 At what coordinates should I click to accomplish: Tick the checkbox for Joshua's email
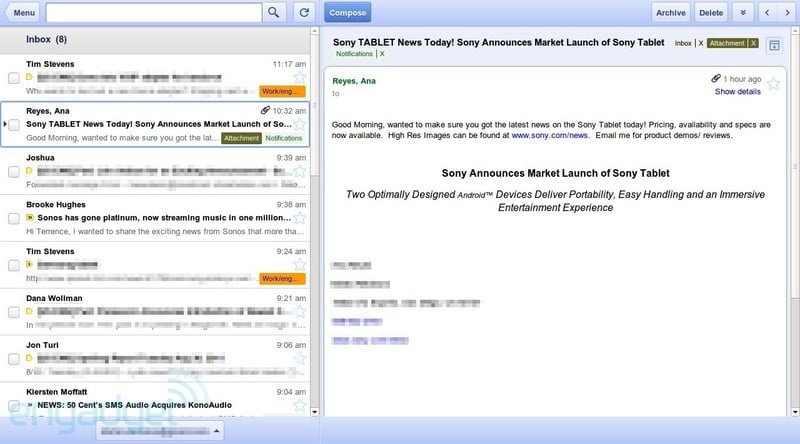click(14, 172)
